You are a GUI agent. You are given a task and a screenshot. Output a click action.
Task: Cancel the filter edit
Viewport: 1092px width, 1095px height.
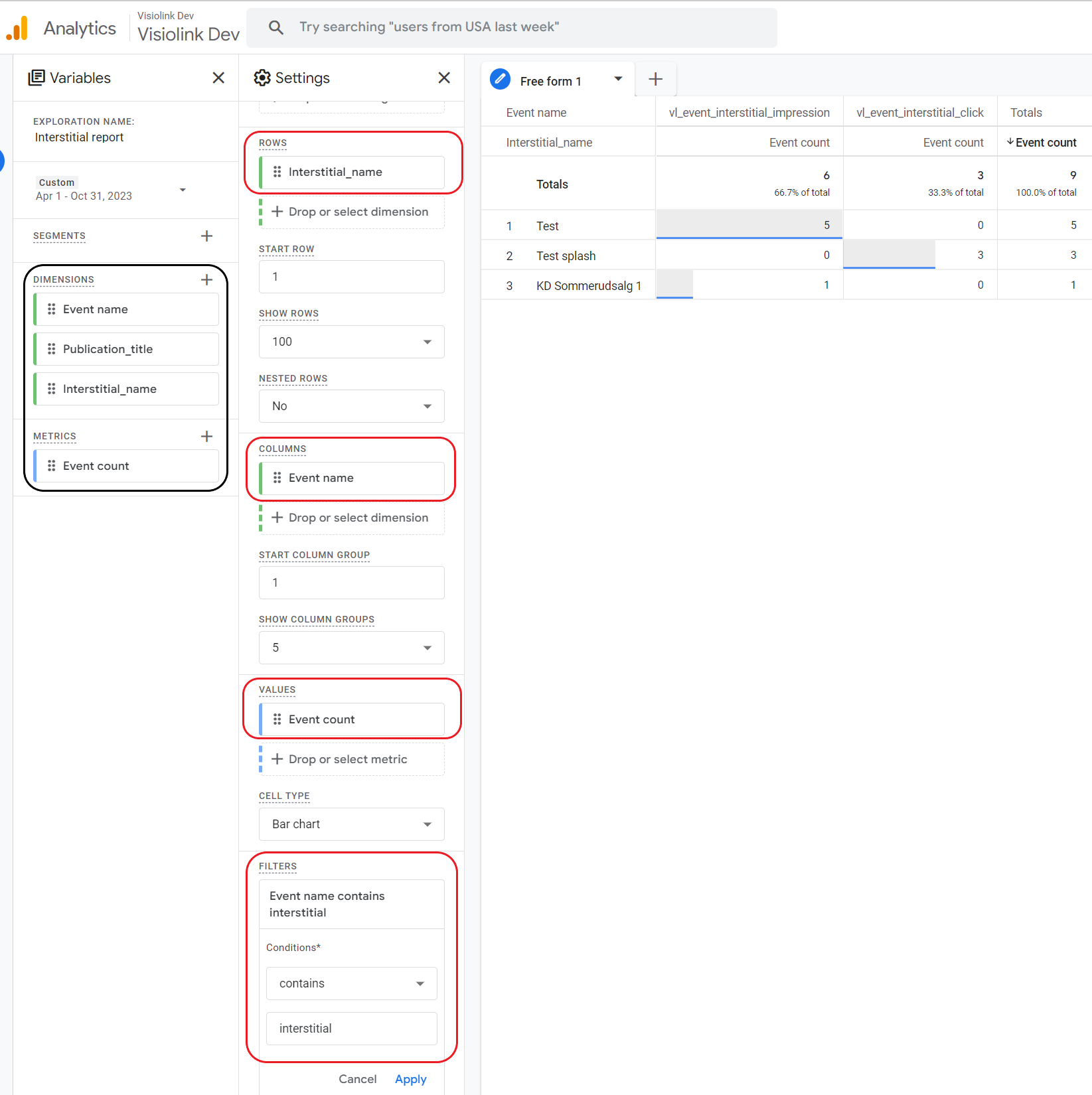(x=358, y=1079)
